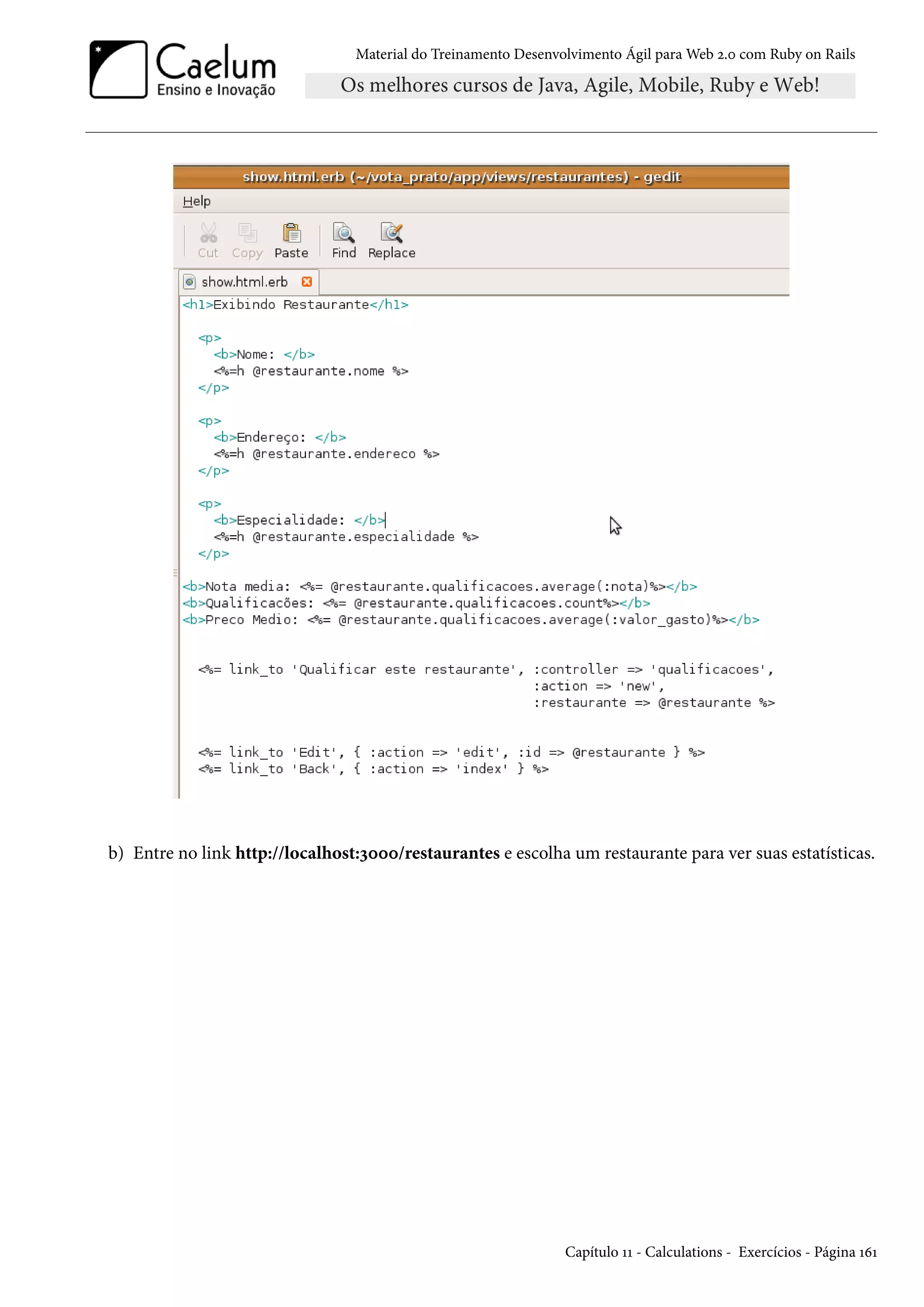Click the ':action => 'new',' line
Viewport: 924px width, 1307px height.
[599, 686]
